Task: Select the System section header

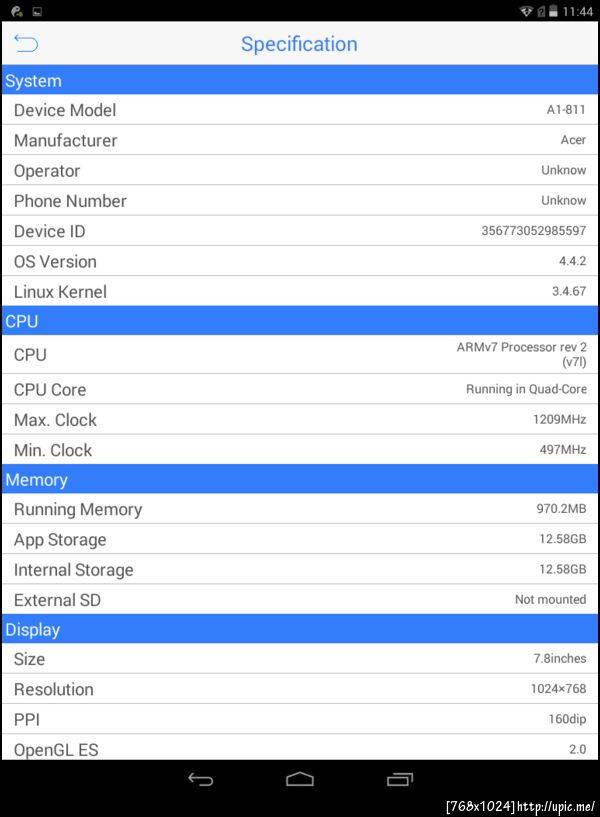Action: [300, 81]
